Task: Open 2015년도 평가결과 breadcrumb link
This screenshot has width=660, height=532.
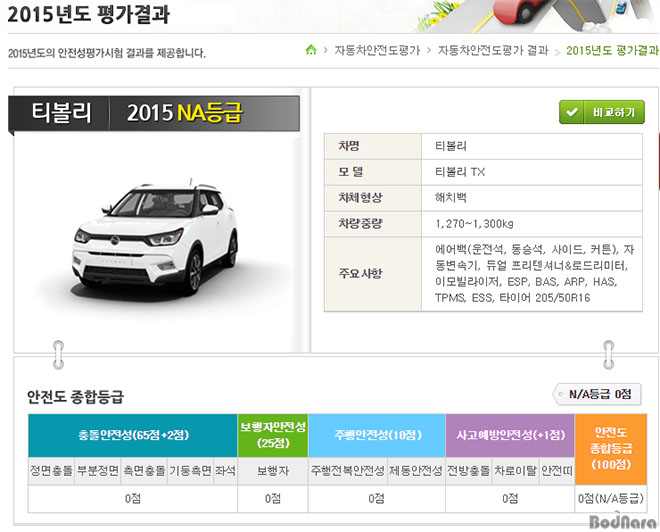Action: tap(612, 51)
